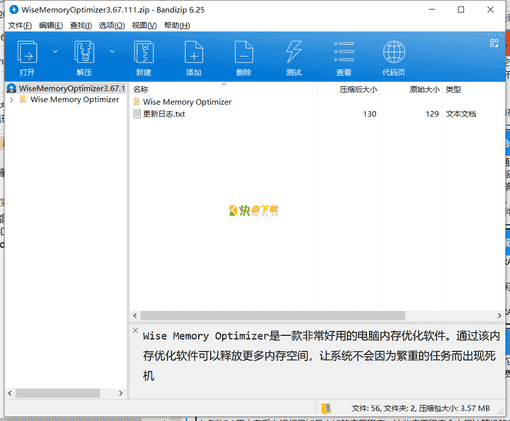Click the right arrow of file list scrollbar
The image size is (510, 421).
coord(499,315)
